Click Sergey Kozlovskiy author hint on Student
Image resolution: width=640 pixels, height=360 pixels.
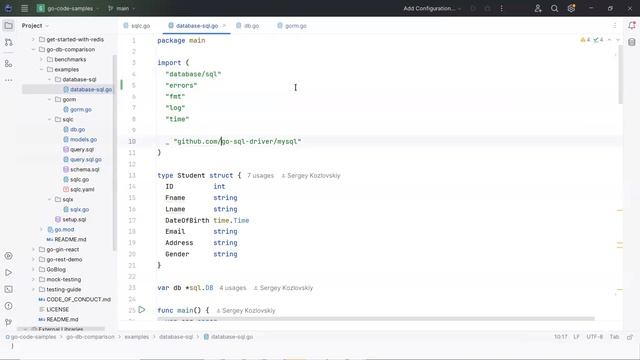[x=311, y=176]
